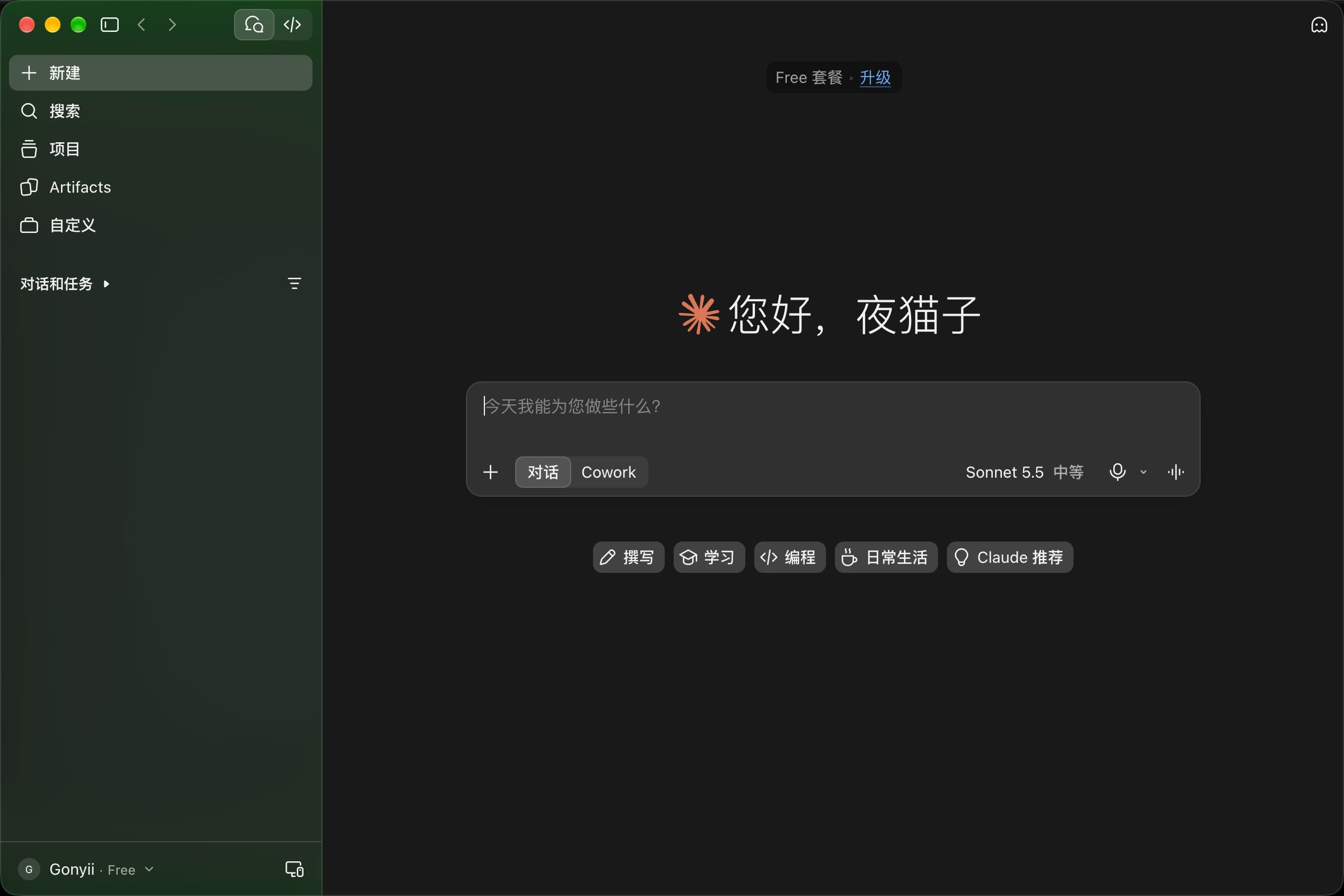This screenshot has width=1344, height=896.
Task: Click the code brackets icon in 编程
Action: (768, 557)
